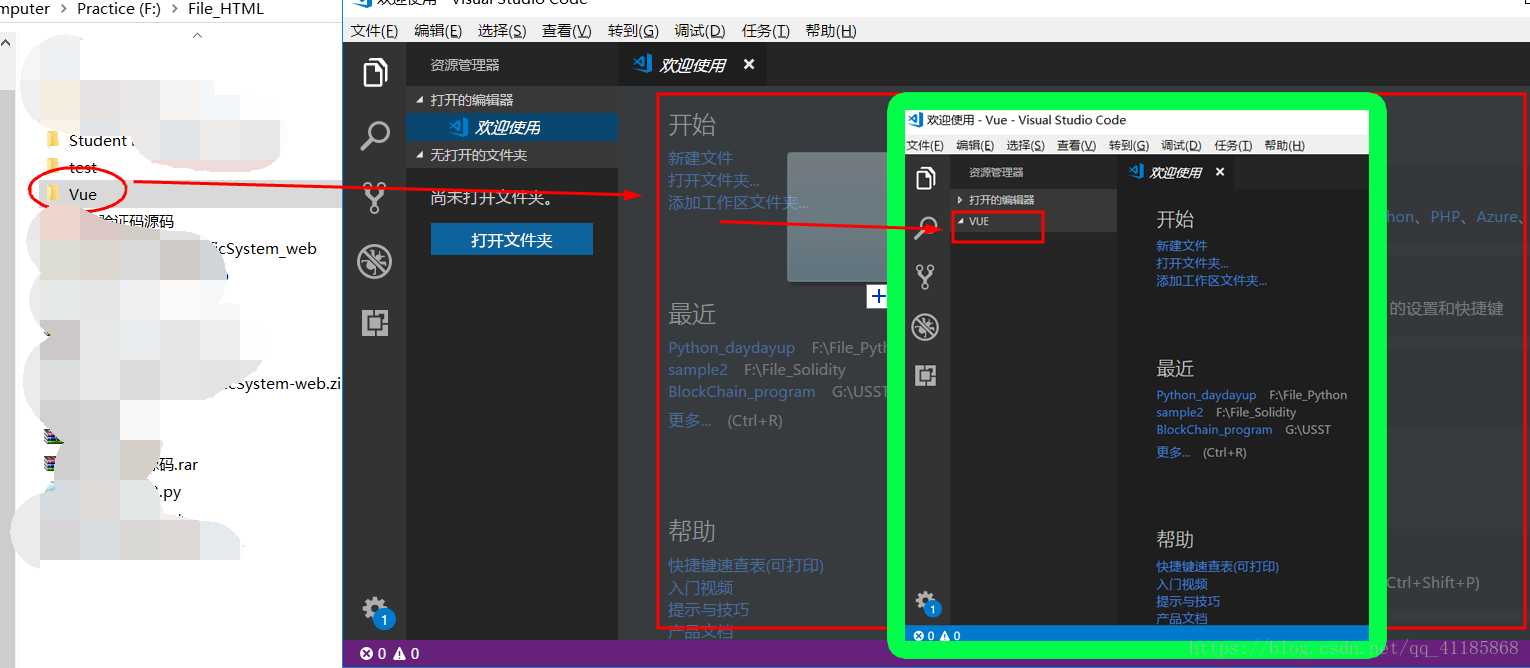
Task: Open 调试(D) menu in inset Vue window
Action: pyautogui.click(x=1181, y=145)
